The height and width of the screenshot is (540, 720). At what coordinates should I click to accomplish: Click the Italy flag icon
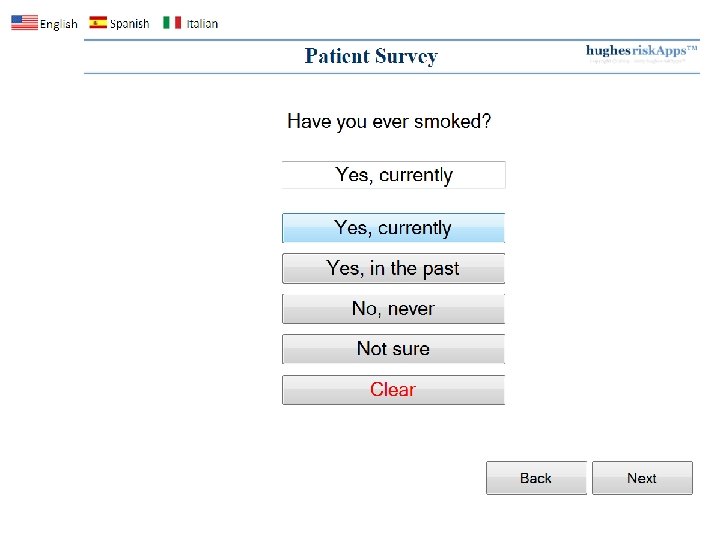[172, 23]
